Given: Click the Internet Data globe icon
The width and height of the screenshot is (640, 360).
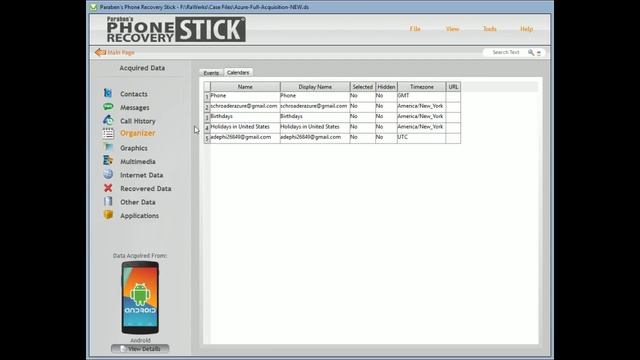Looking at the screenshot, I should (108, 174).
